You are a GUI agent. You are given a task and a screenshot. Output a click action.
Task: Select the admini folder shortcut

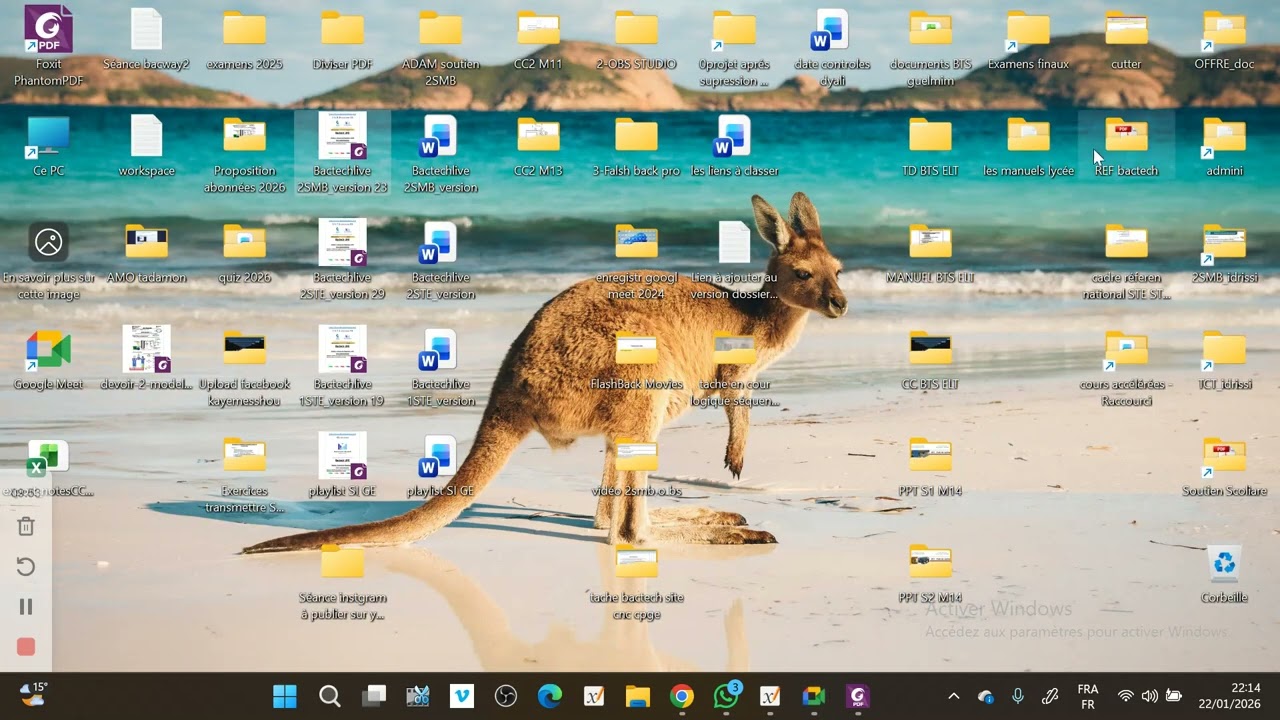click(x=1224, y=146)
